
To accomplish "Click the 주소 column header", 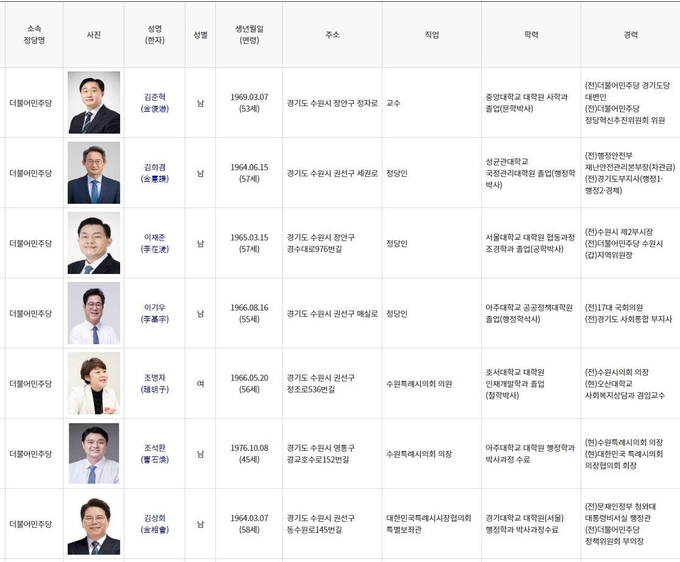I will [x=332, y=35].
